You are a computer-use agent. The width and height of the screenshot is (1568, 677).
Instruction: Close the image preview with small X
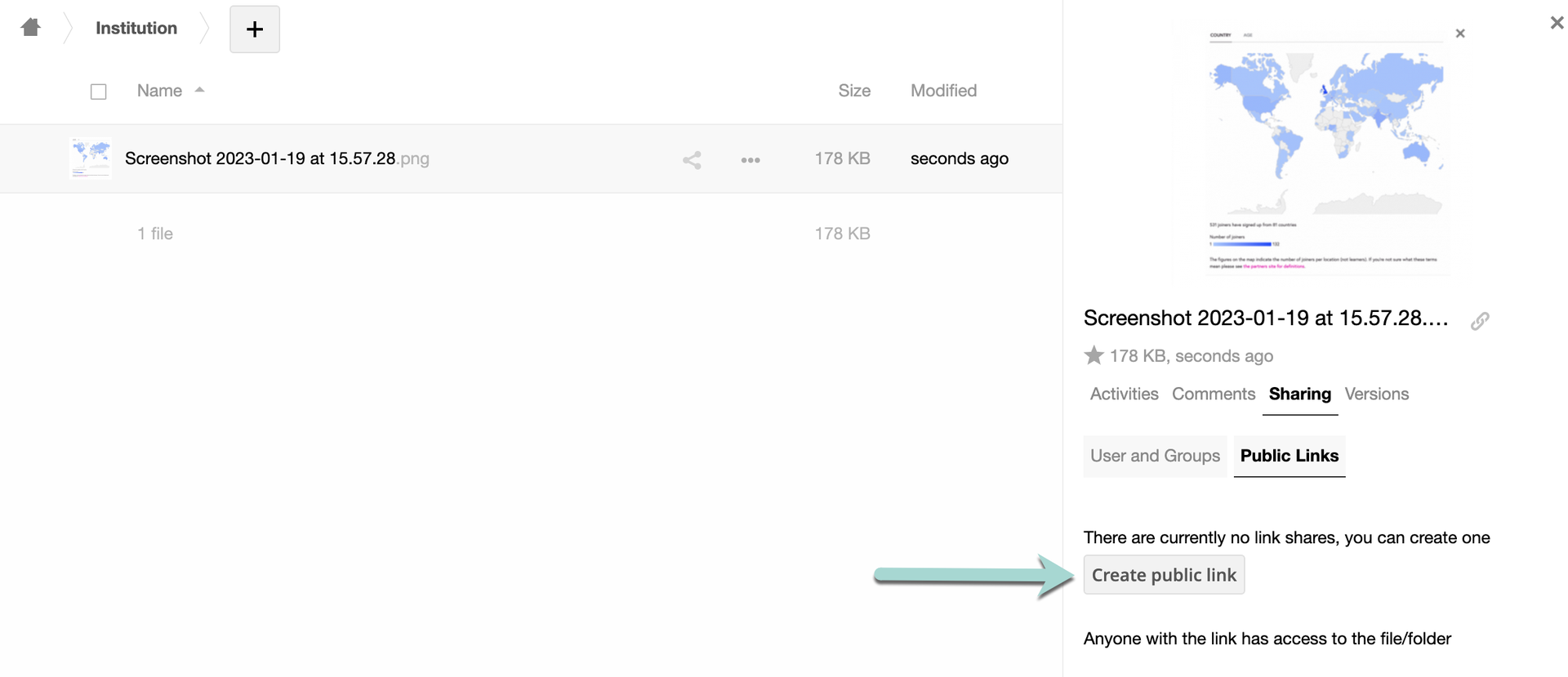click(x=1460, y=33)
